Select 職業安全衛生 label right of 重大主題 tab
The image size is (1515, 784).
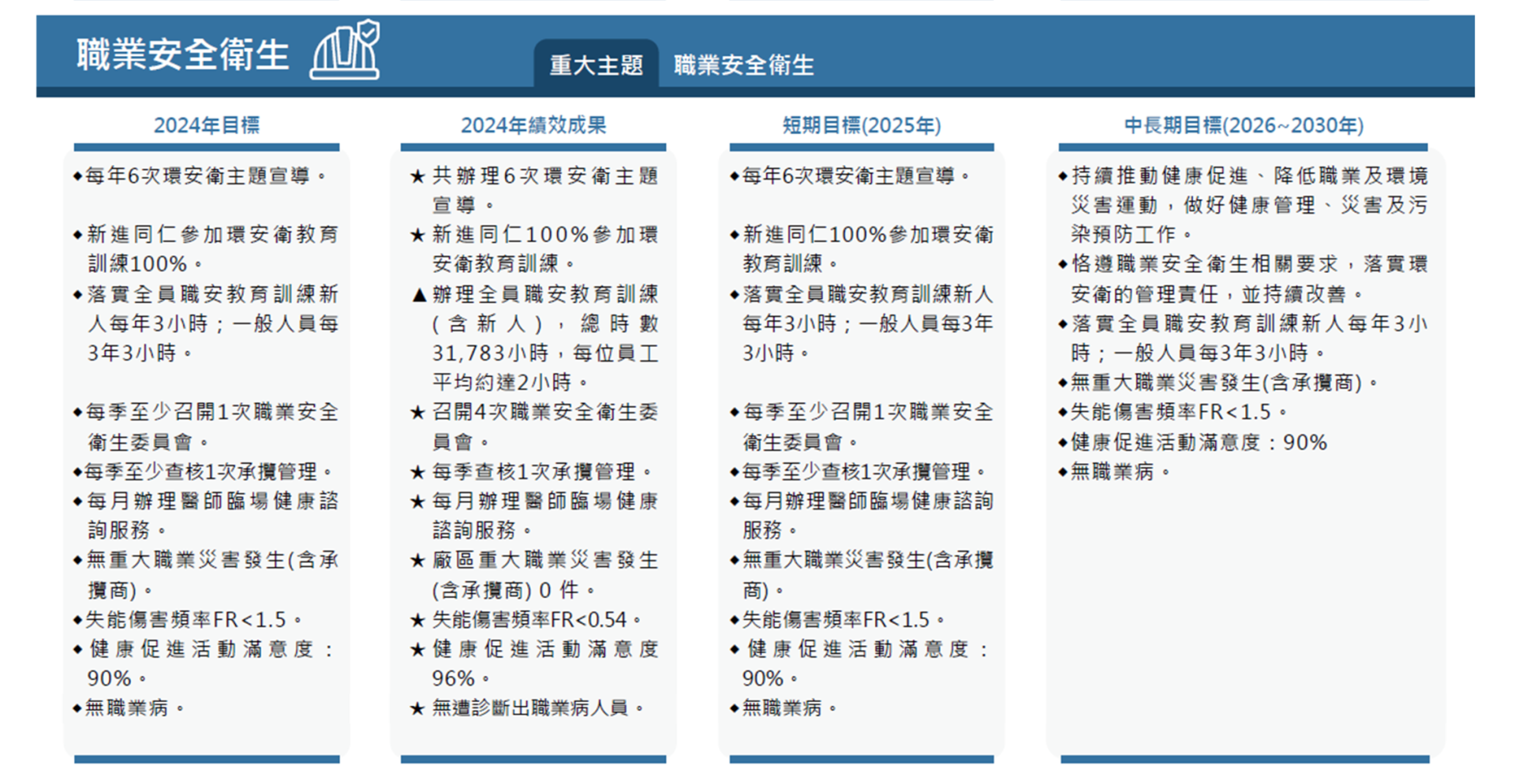pyautogui.click(x=743, y=65)
